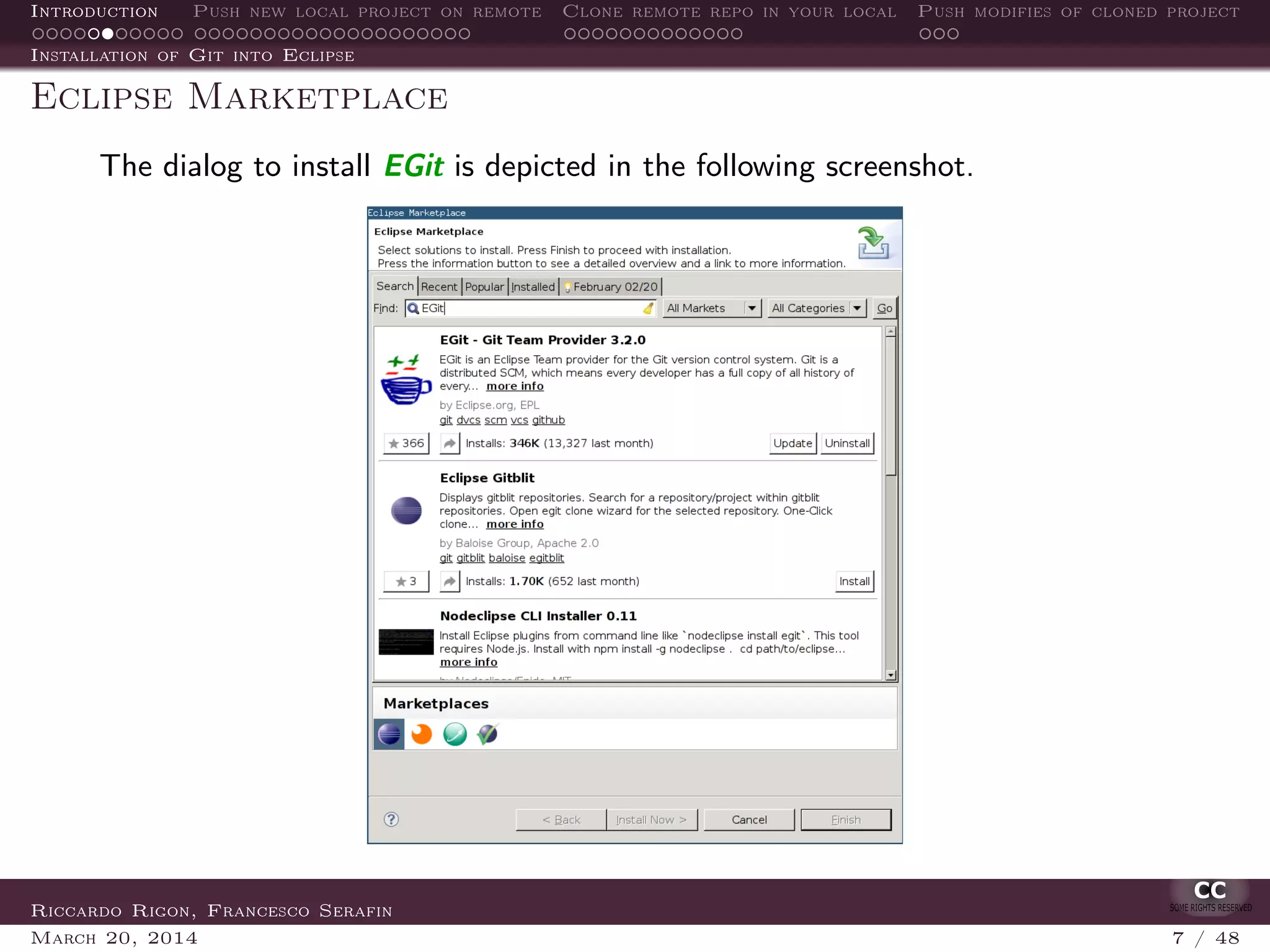The height and width of the screenshot is (952, 1270).
Task: Click the Eclipse Gitblit title
Action: [x=487, y=478]
